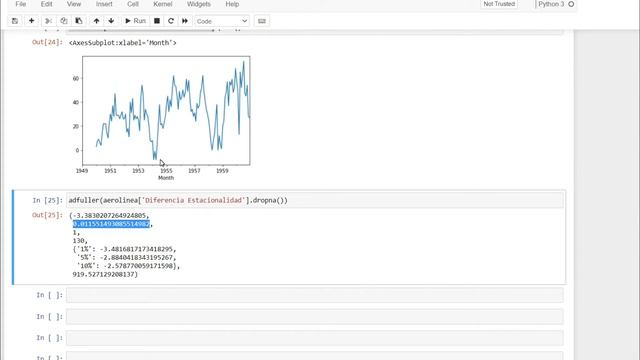640x360 pixels.
Task: Run the selected cell
Action: pos(135,21)
